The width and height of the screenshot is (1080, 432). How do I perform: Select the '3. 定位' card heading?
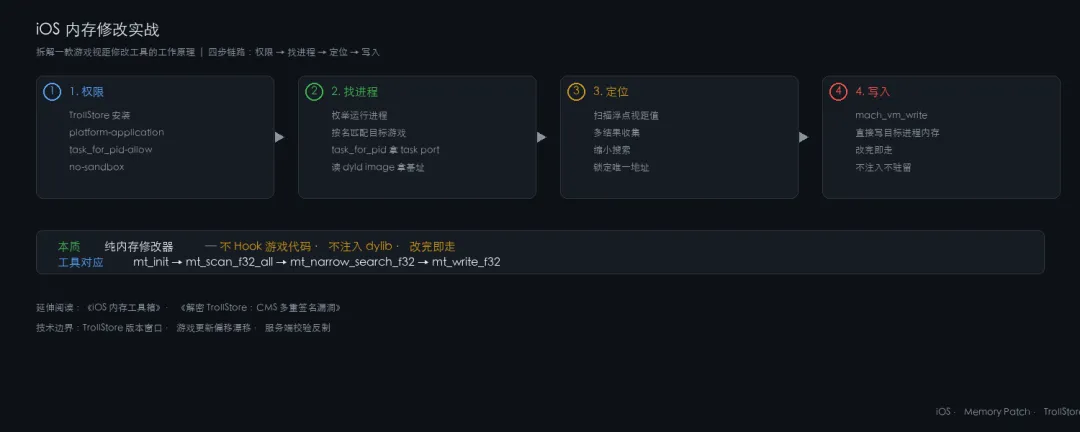[611, 92]
